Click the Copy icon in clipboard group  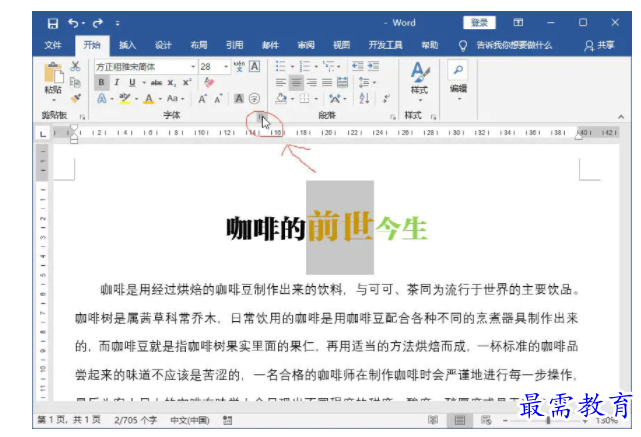click(x=75, y=82)
